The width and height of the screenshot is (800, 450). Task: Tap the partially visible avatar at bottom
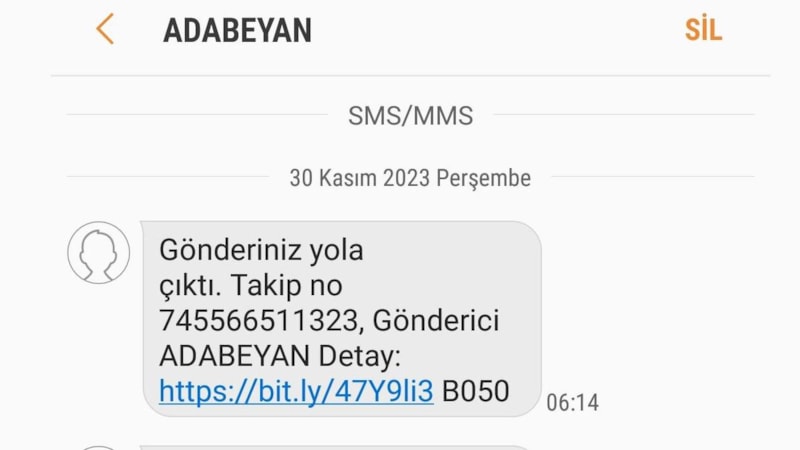click(x=98, y=448)
